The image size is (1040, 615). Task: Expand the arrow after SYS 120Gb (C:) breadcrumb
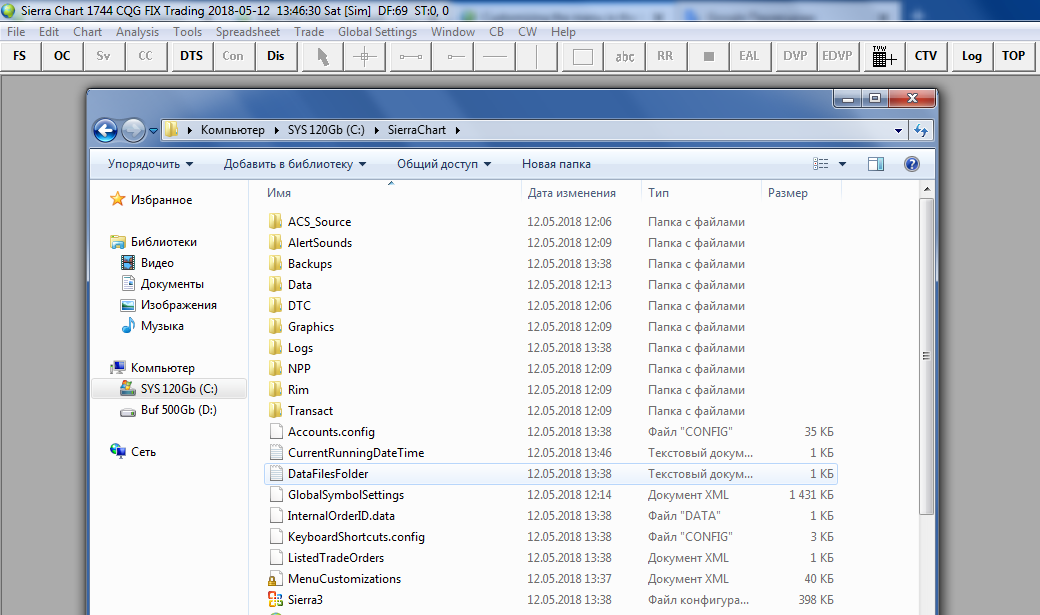pyautogui.click(x=377, y=130)
